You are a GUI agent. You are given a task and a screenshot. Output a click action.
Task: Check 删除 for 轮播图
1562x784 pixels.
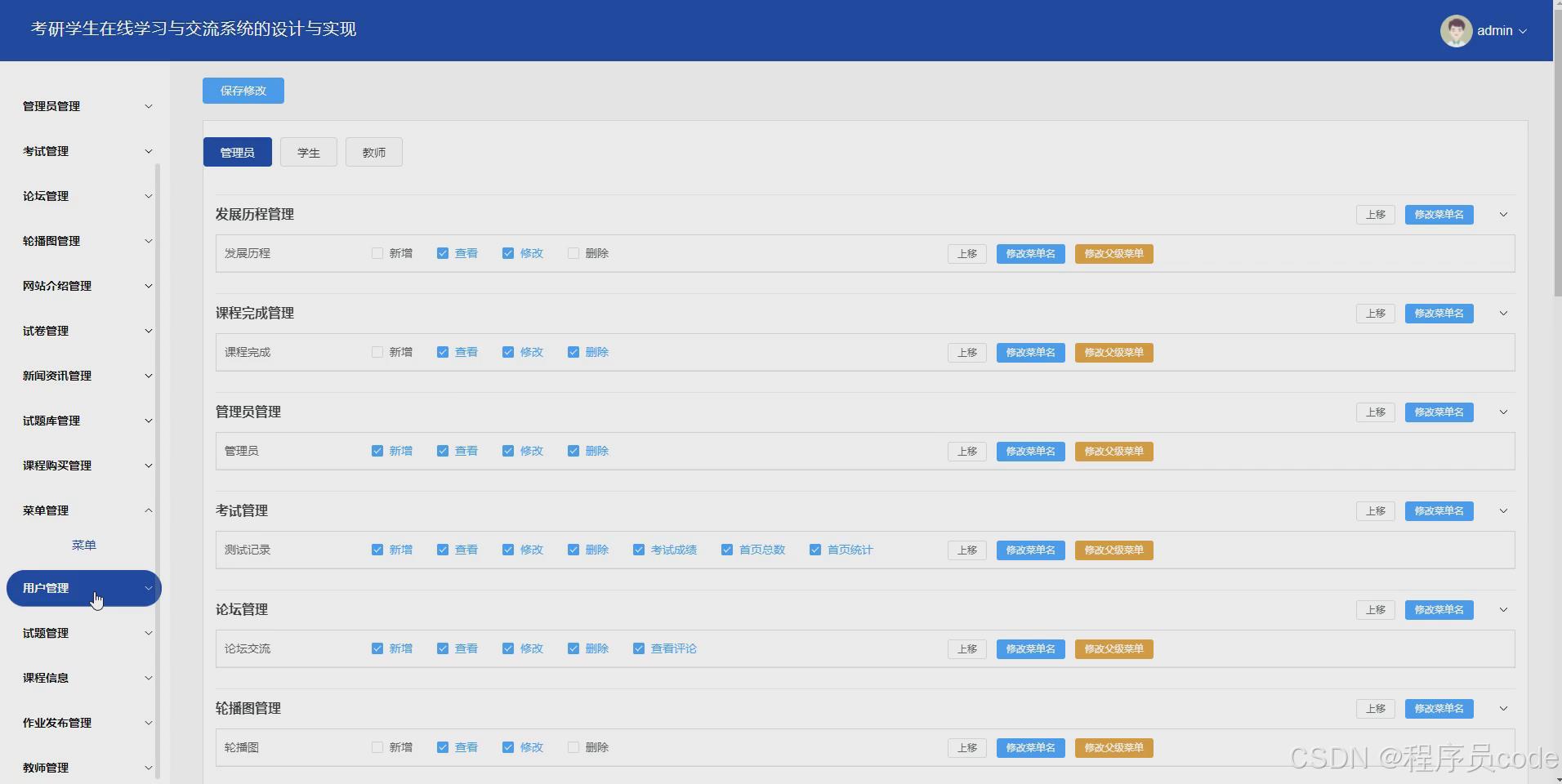coord(573,747)
